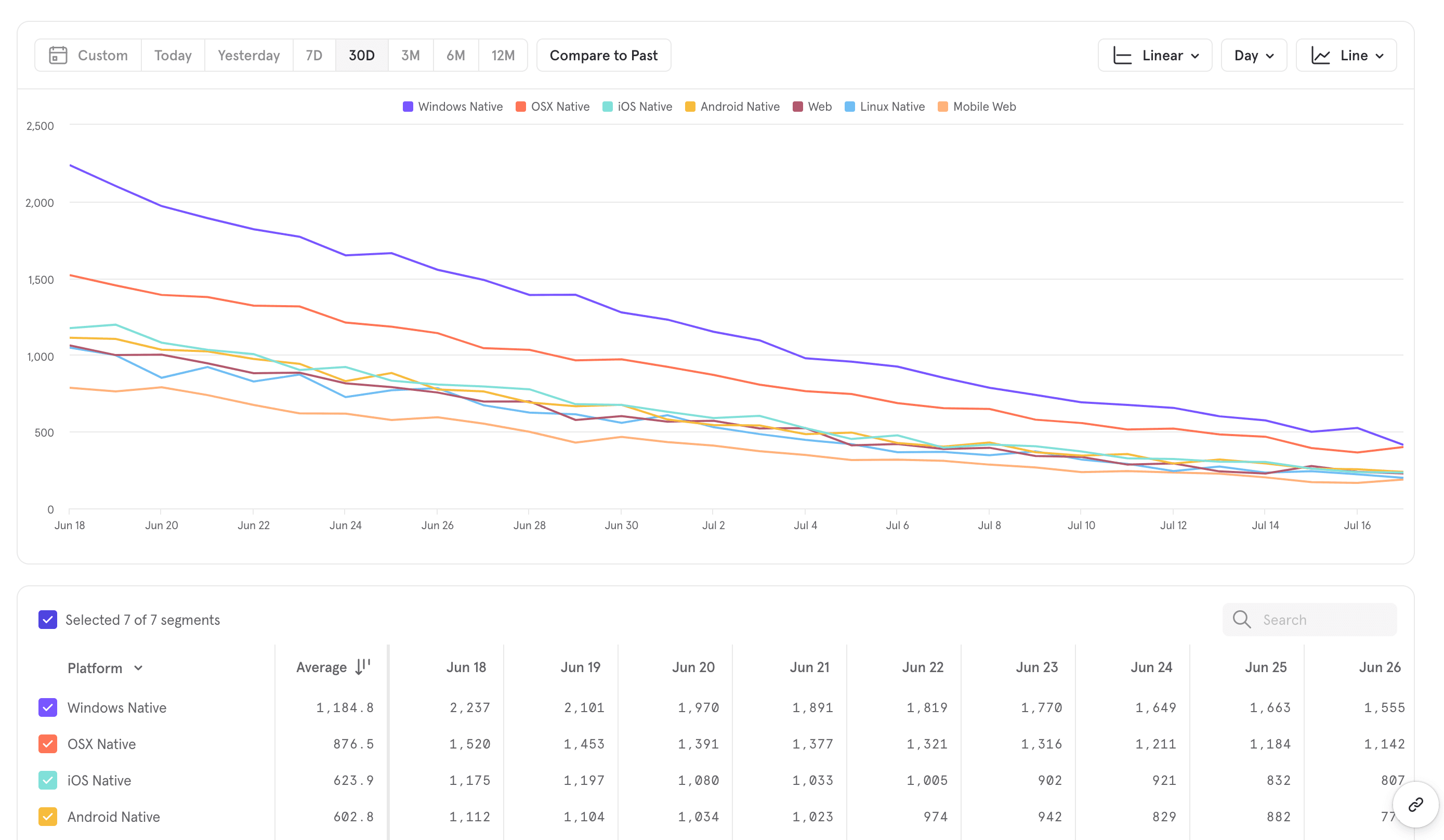Select the 3M date range tab
Viewport: 1444px width, 840px height.
tap(410, 56)
